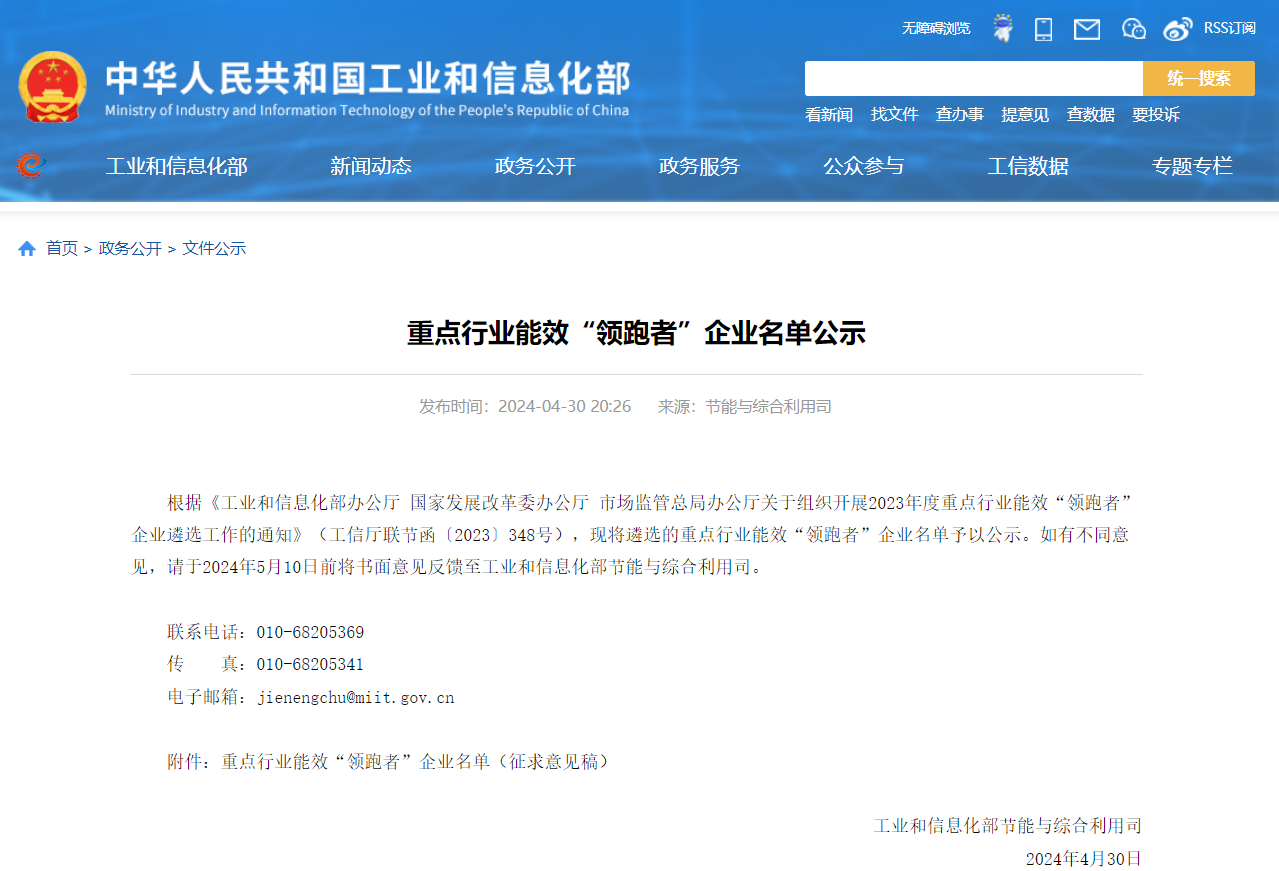
Task: Click the 文件公示 breadcrumb link
Action: pyautogui.click(x=214, y=248)
